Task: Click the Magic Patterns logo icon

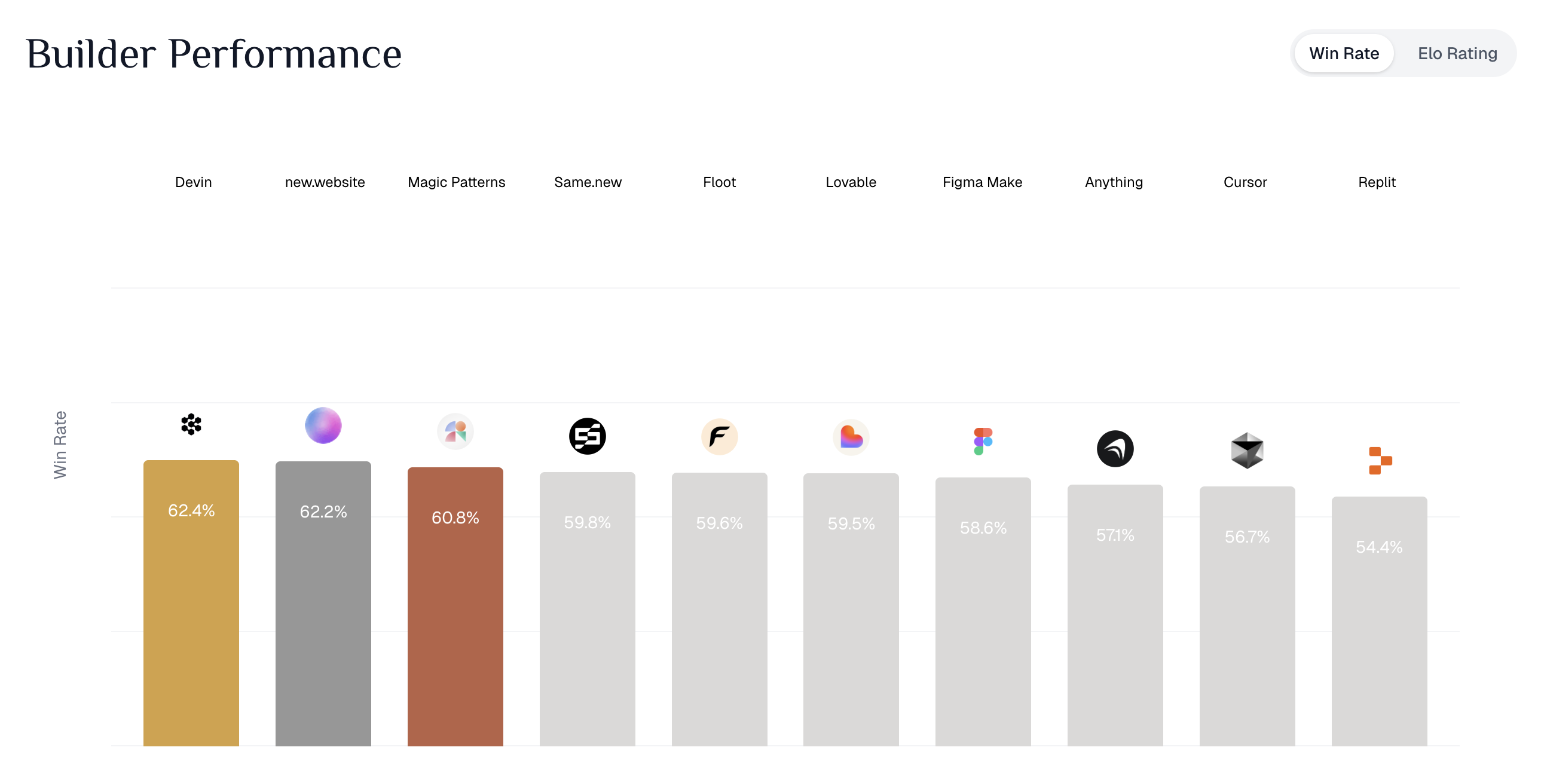Action: click(455, 431)
